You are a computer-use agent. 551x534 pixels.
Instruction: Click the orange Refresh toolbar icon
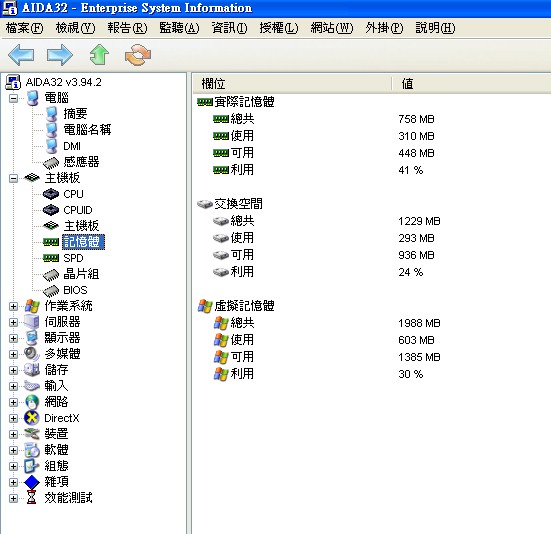tap(138, 55)
